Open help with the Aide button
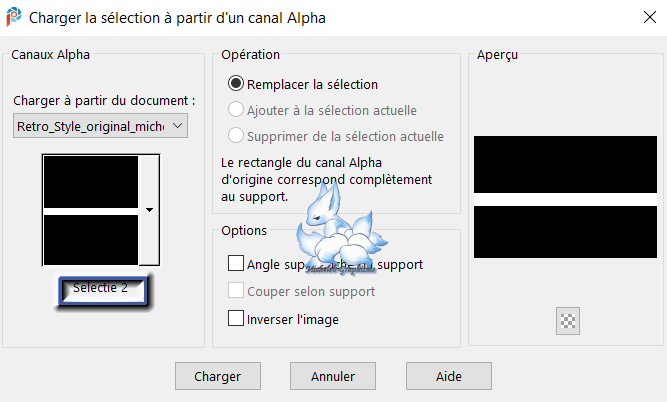The height and width of the screenshot is (402, 667). coord(448,377)
